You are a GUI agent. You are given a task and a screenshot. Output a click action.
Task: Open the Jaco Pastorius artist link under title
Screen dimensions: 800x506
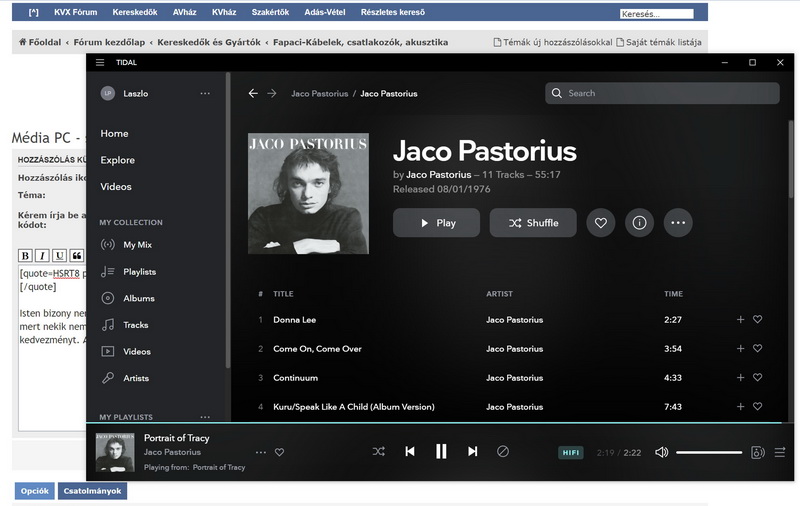[x=439, y=174]
